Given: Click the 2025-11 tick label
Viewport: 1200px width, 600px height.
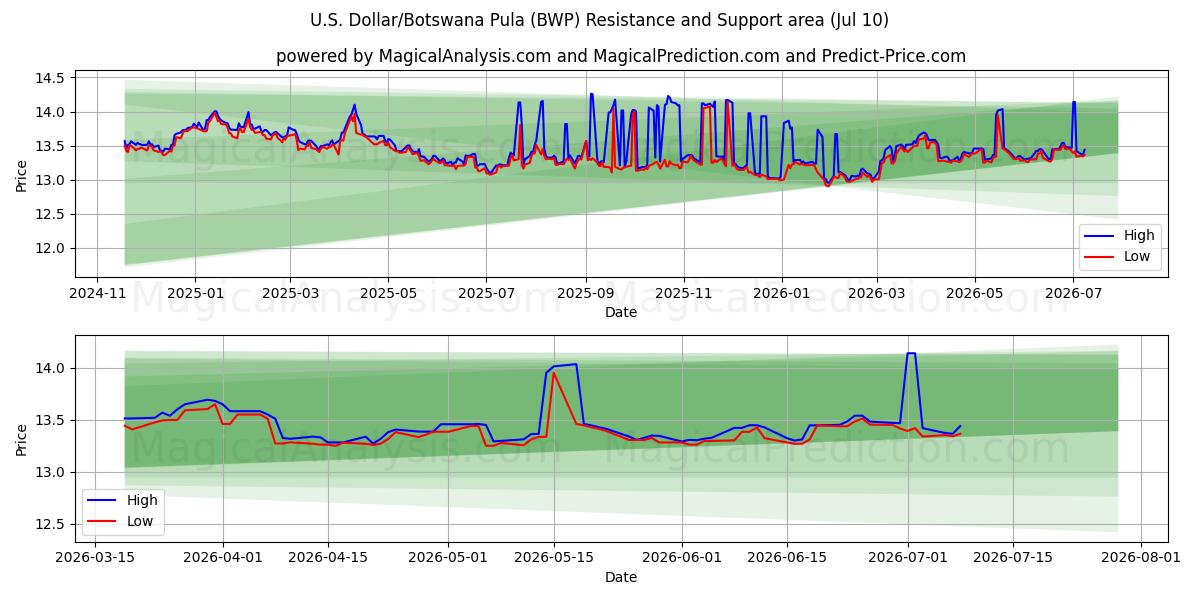Looking at the screenshot, I should tap(684, 294).
